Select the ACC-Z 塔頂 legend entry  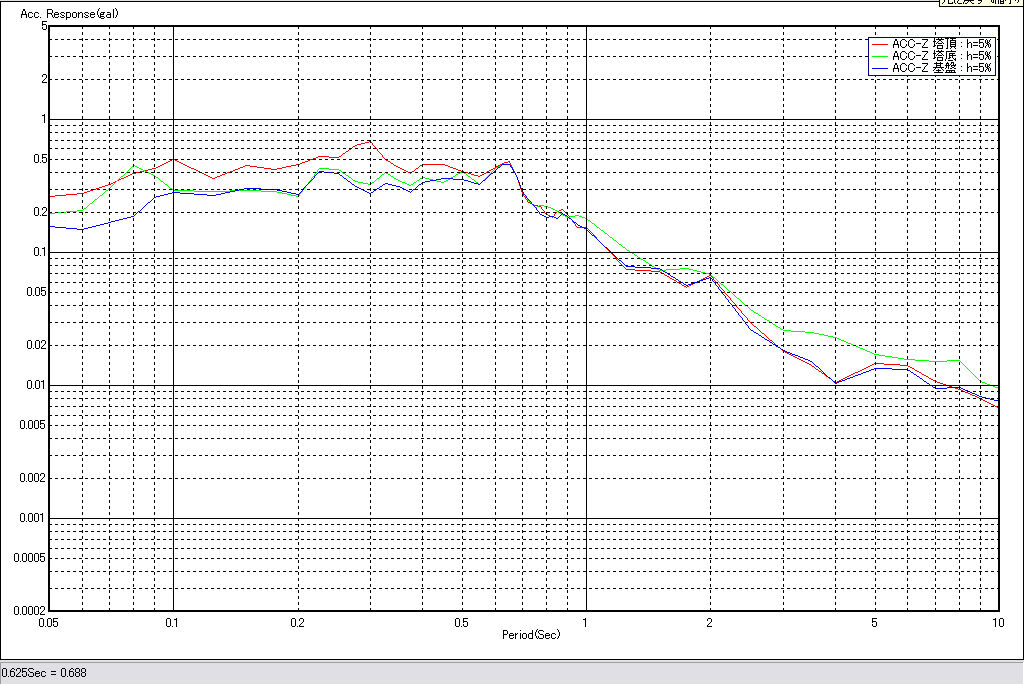click(942, 44)
